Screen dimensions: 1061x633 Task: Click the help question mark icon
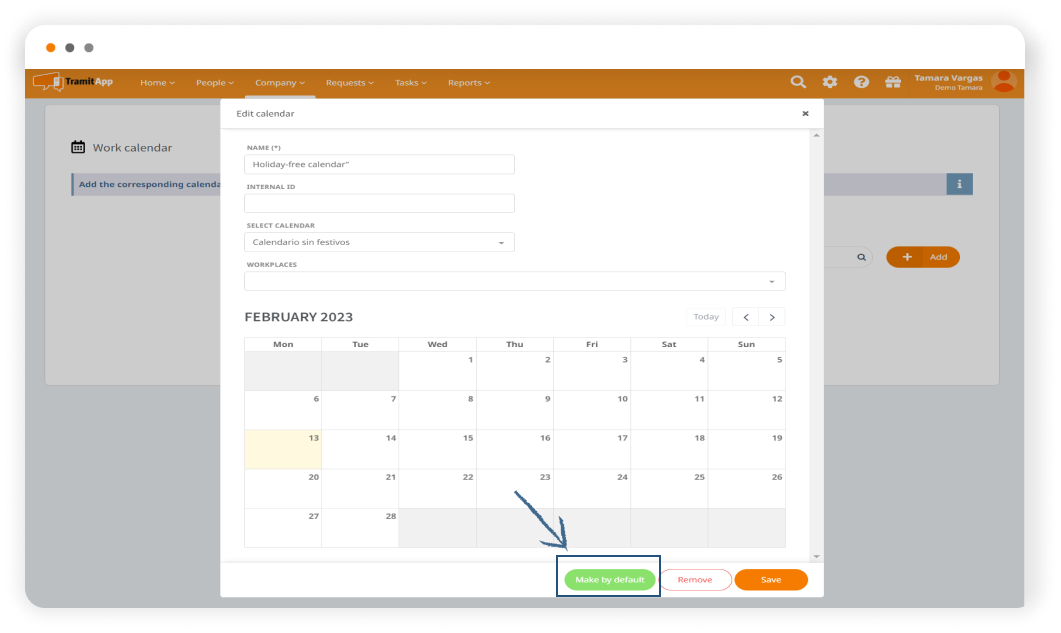point(861,82)
